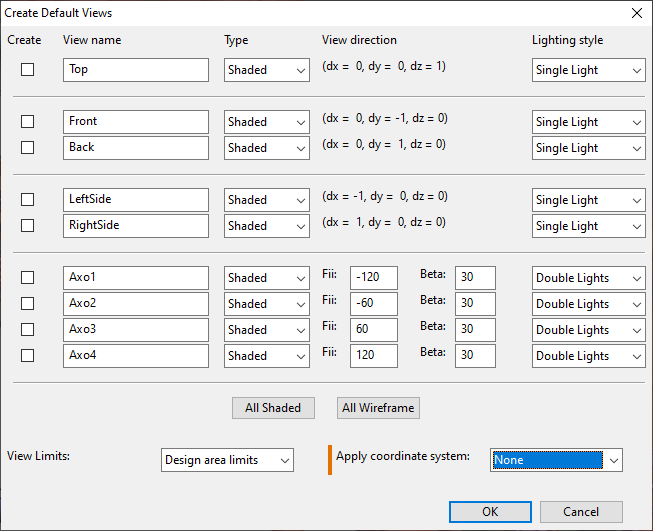Tick the Create checkbox for Front view

coord(28,122)
